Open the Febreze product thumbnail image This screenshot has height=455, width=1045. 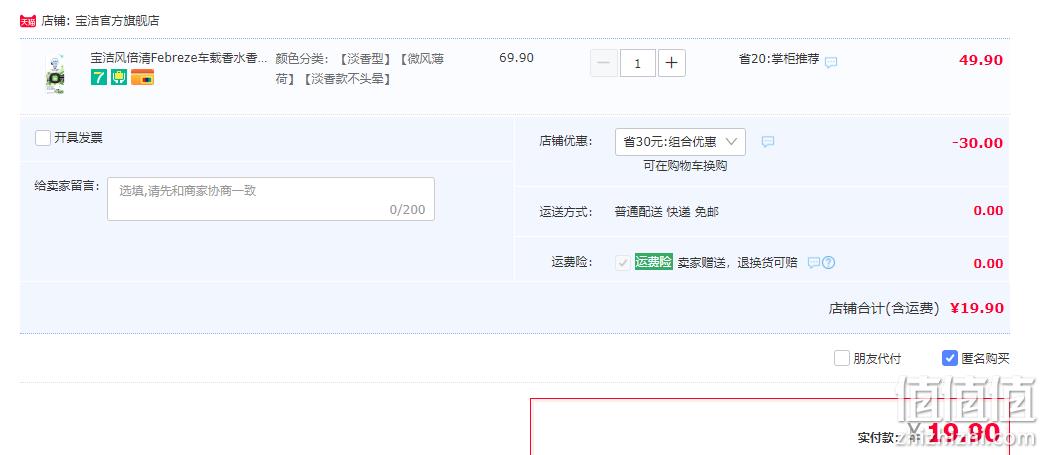(x=55, y=74)
